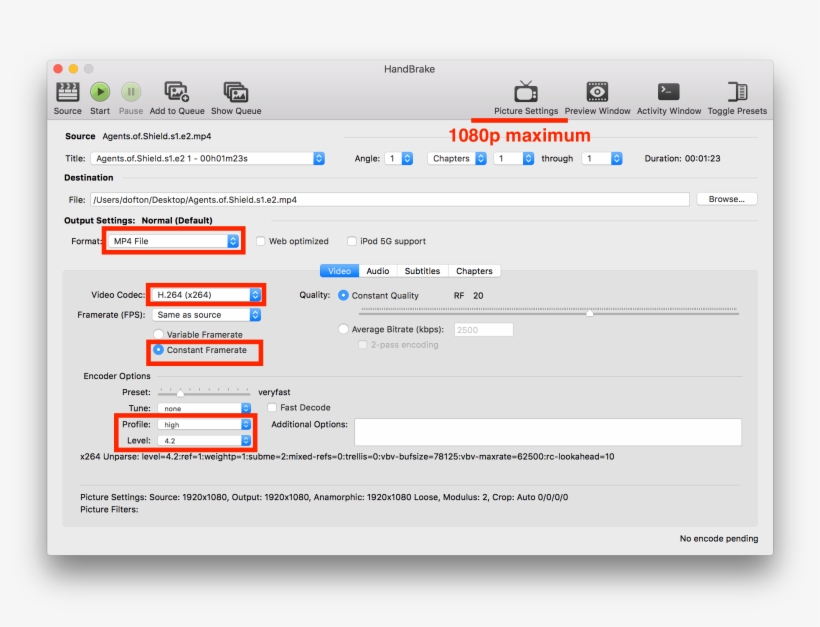Click the Toggle Presets icon

(738, 92)
